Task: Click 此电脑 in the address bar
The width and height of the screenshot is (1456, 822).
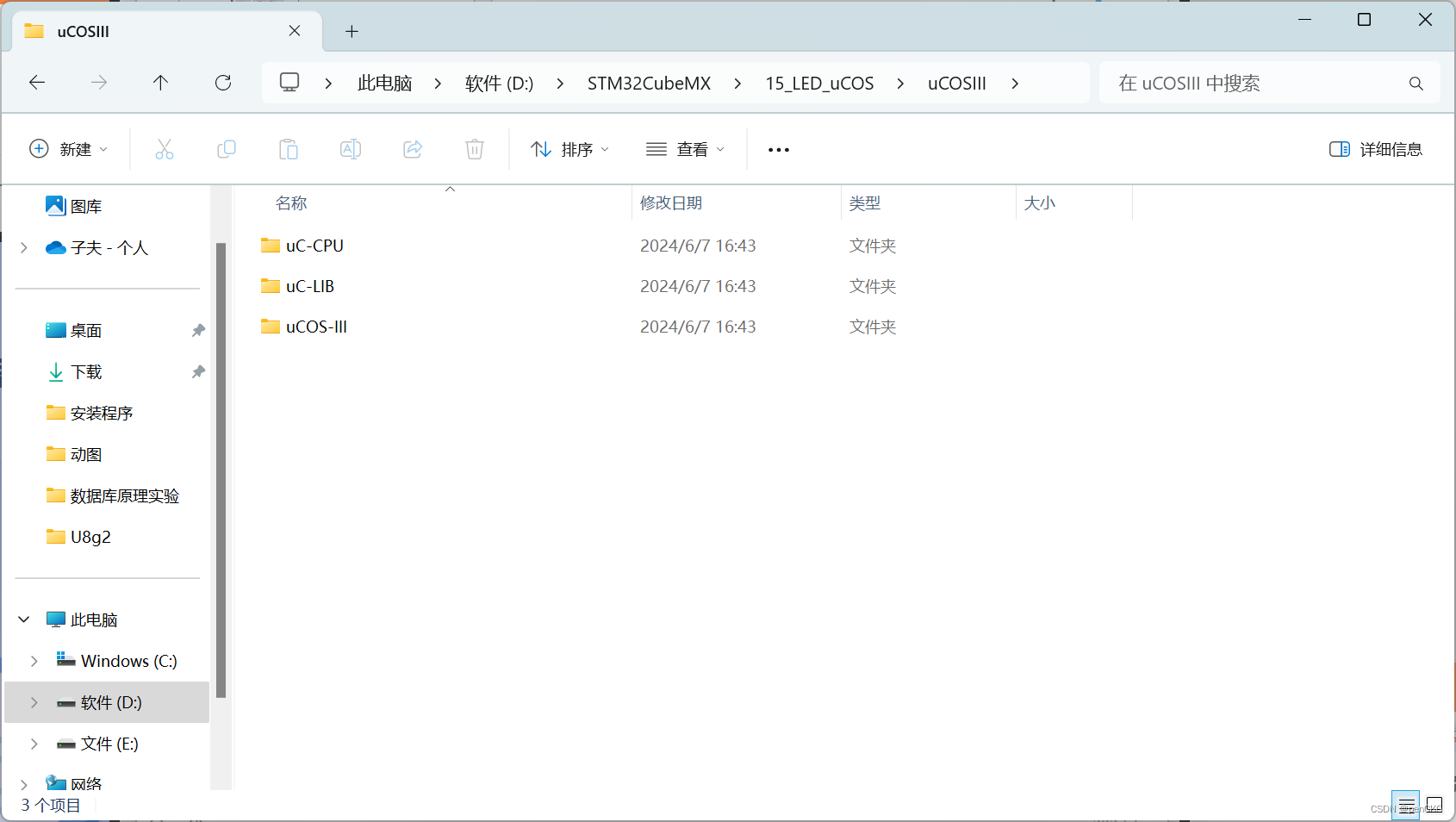Action: [384, 84]
